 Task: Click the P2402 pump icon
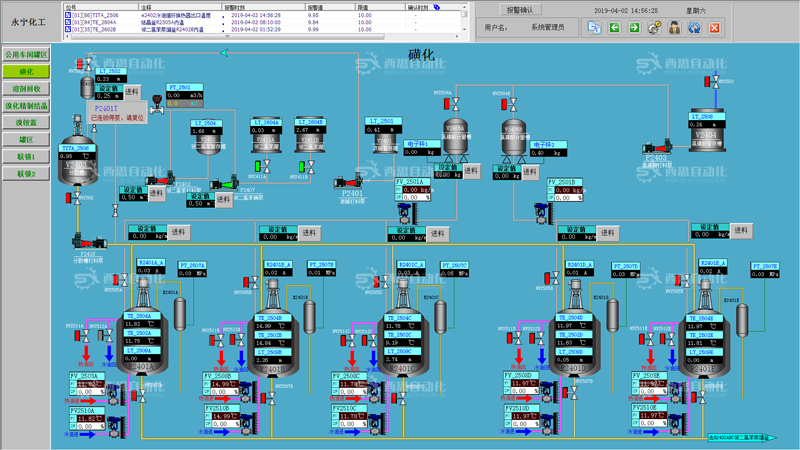point(160,179)
